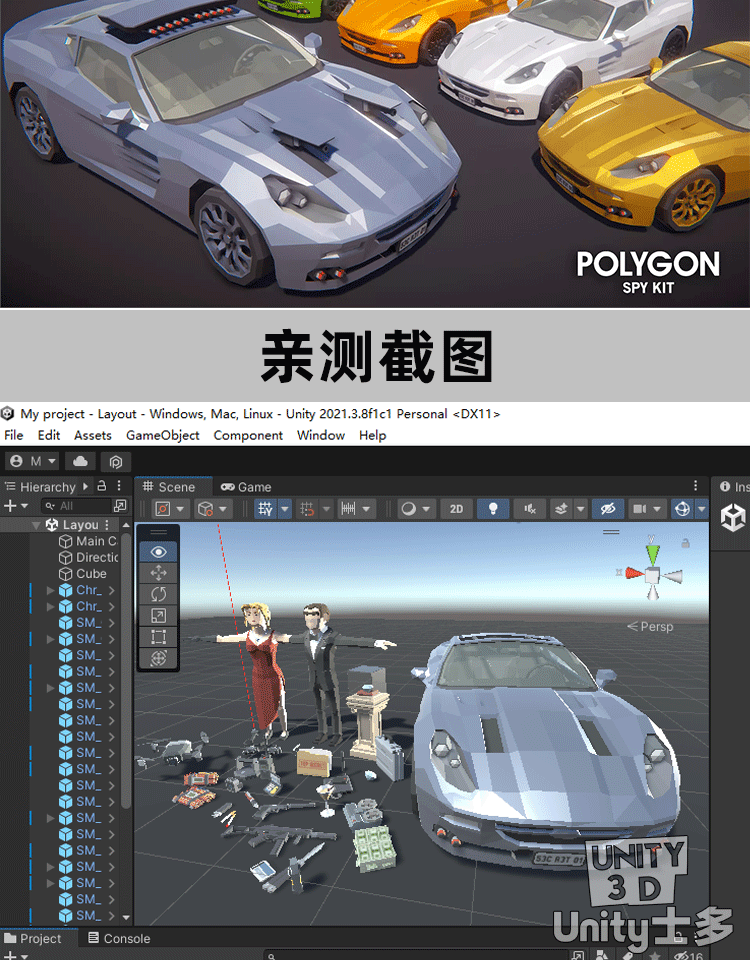Viewport: 750px width, 960px height.
Task: Open the scene camera dropdown arrow
Action: (657, 509)
